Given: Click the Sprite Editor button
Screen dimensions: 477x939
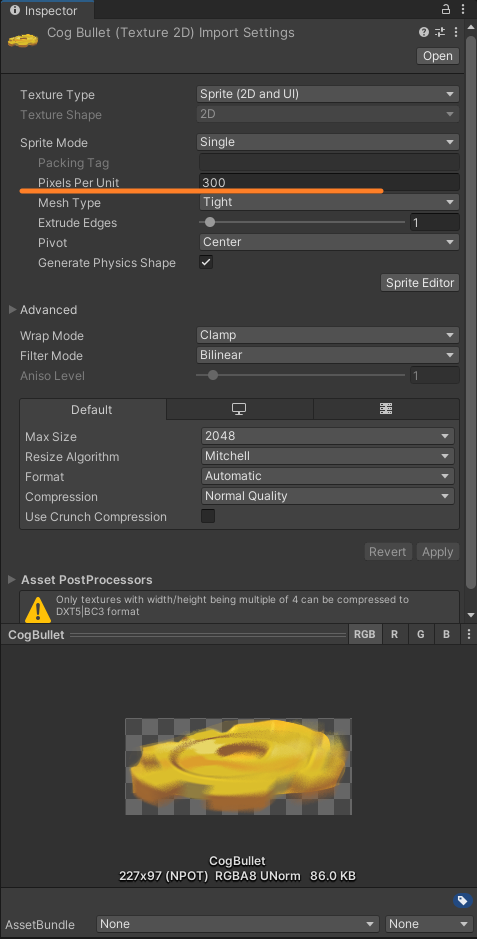Looking at the screenshot, I should pos(420,283).
